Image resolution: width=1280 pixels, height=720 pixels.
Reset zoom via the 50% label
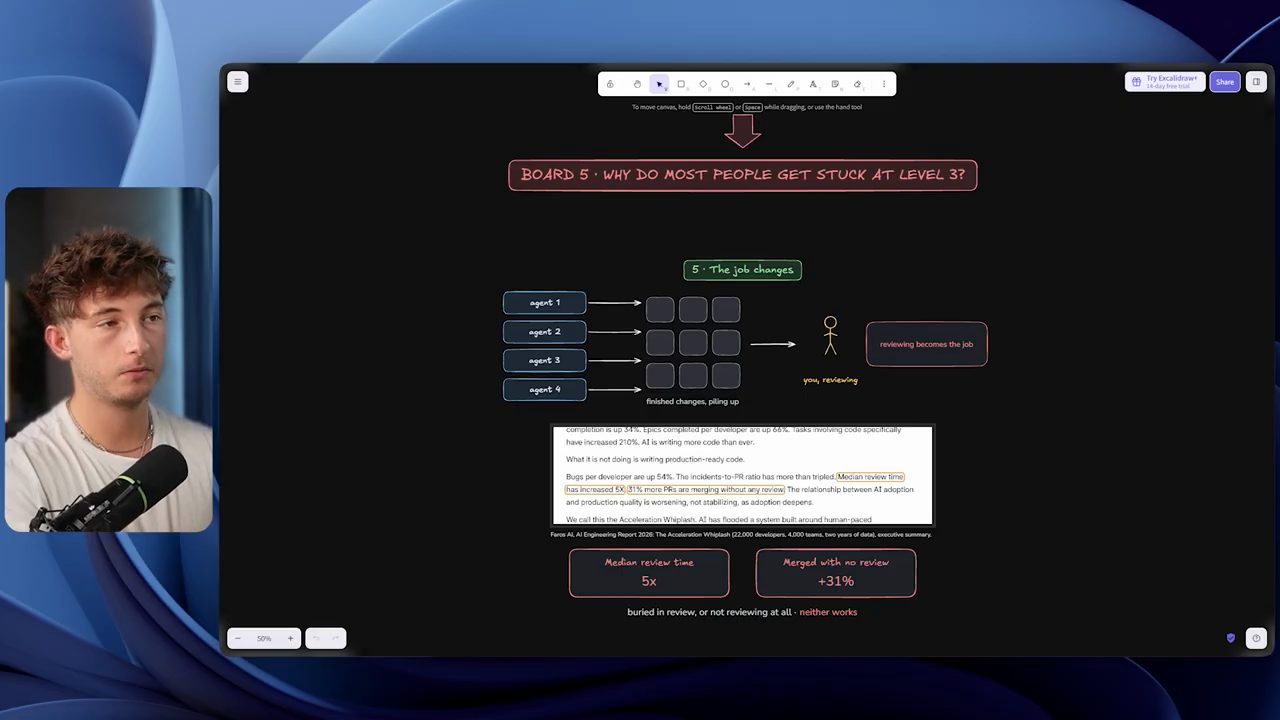264,638
